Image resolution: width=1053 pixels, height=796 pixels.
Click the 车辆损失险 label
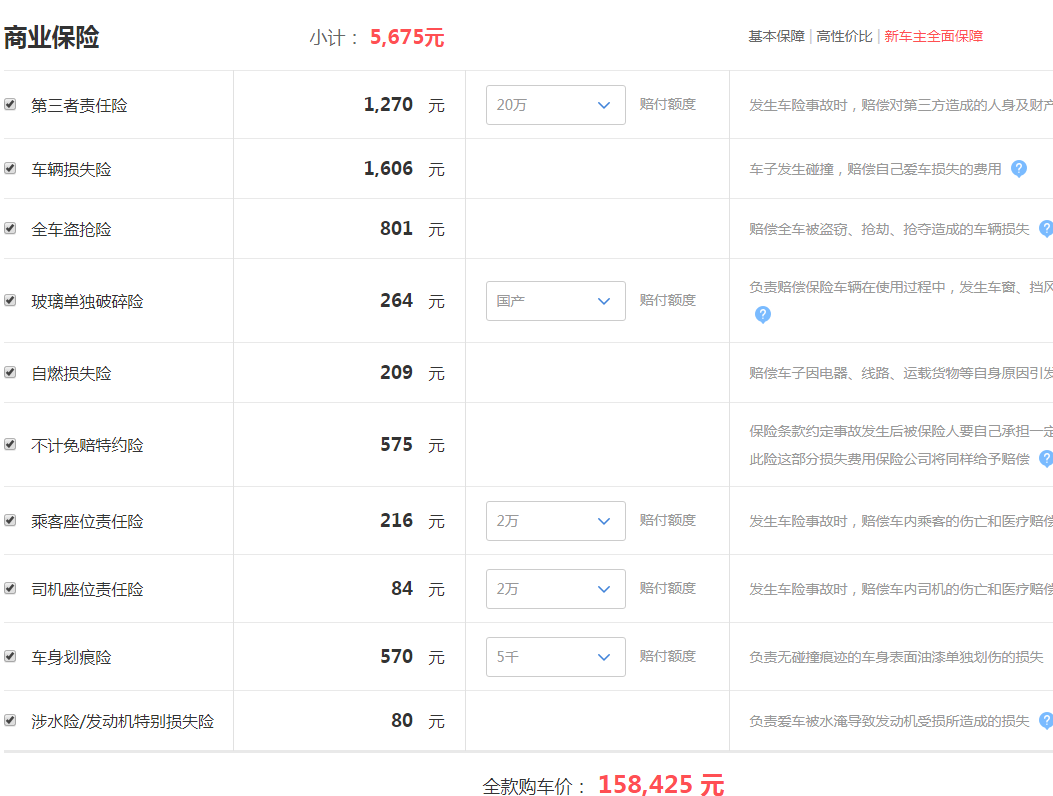[x=71, y=169]
